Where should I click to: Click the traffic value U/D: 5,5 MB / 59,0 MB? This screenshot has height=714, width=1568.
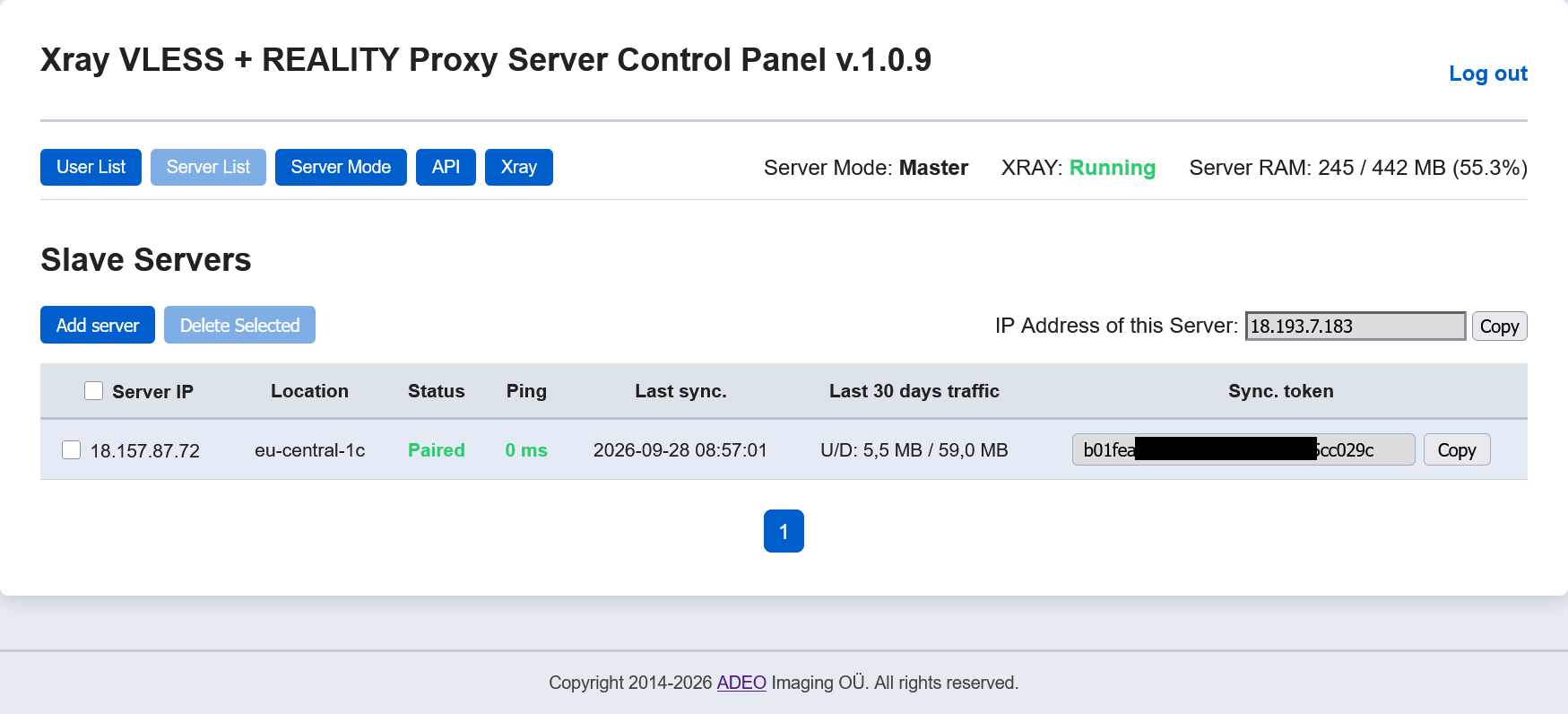click(914, 450)
